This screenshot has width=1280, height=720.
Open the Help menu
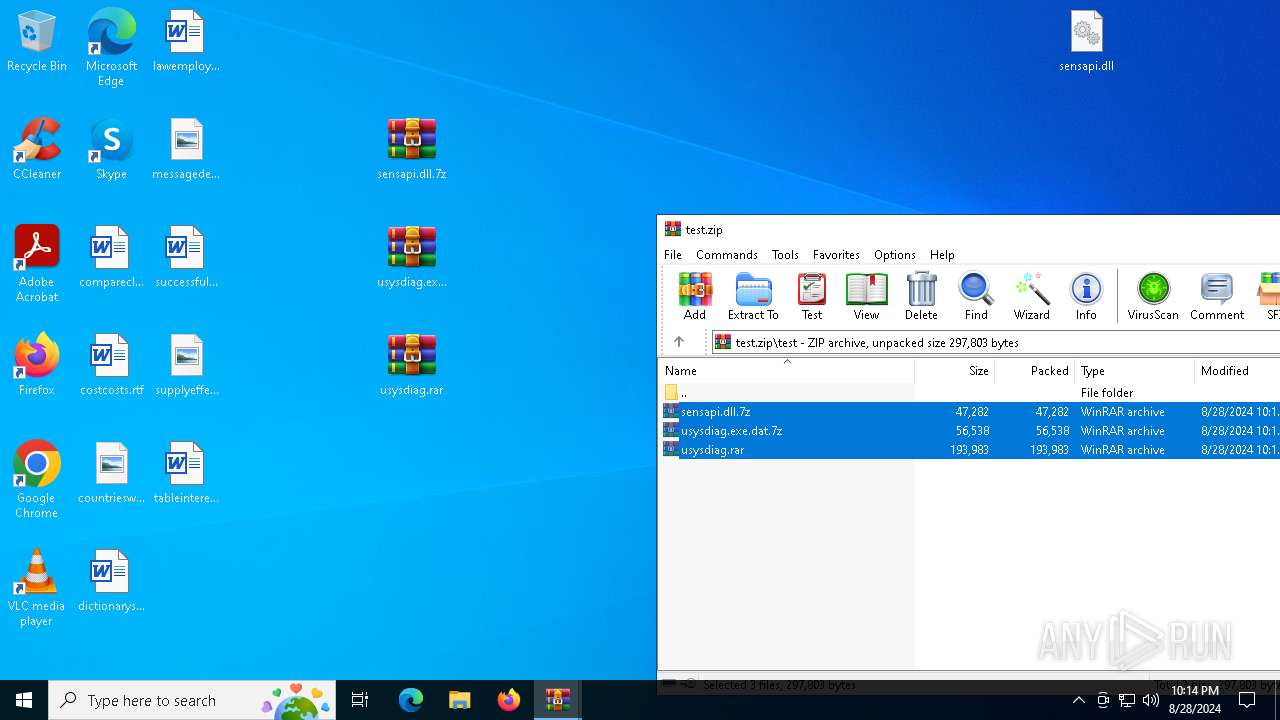click(942, 255)
